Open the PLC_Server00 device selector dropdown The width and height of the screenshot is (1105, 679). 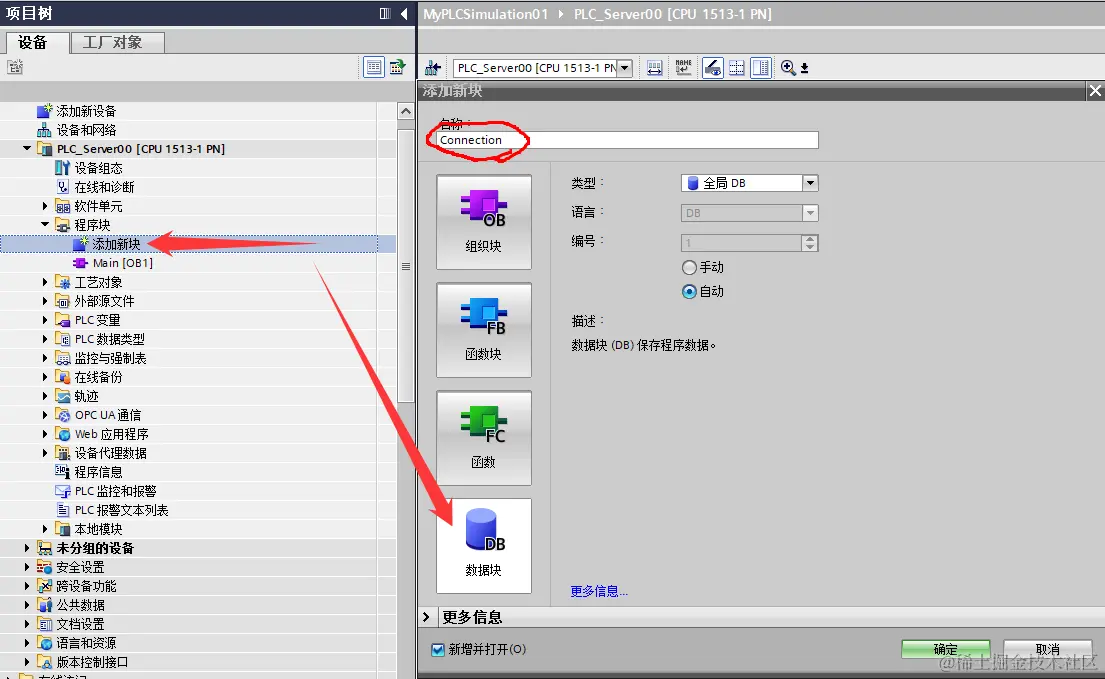click(x=624, y=68)
